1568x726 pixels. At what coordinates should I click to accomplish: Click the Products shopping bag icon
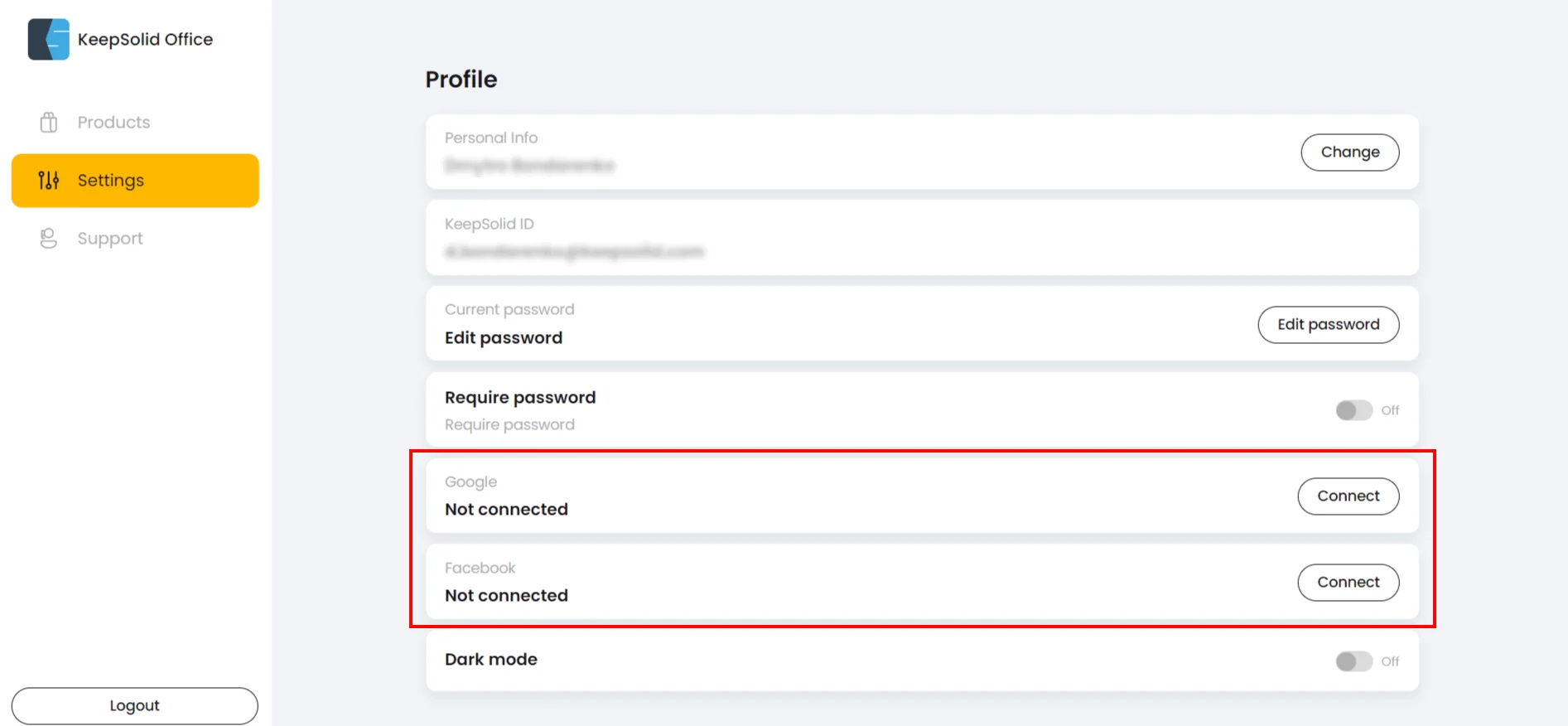(49, 123)
